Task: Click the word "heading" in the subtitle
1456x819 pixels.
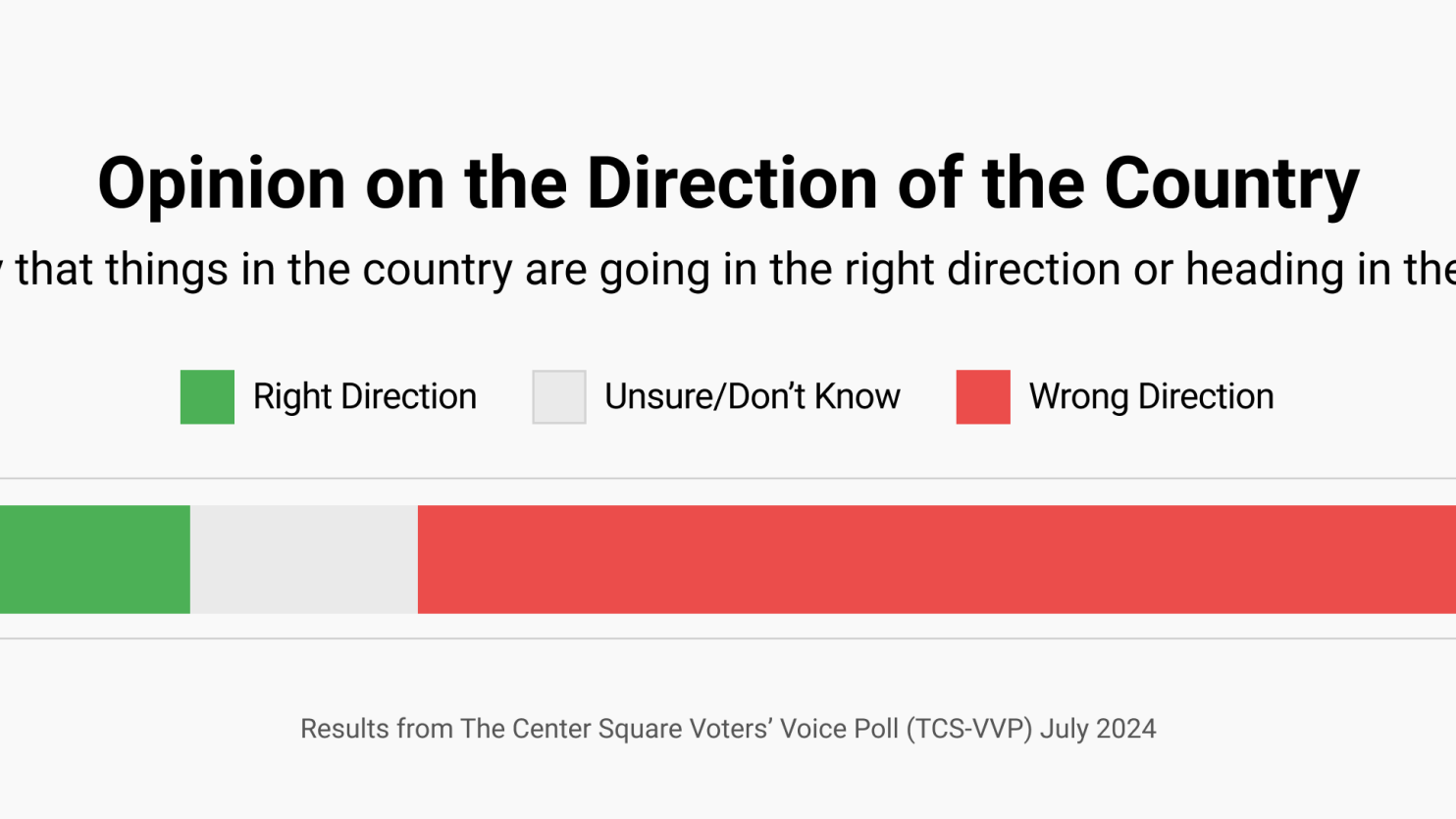Action: [x=1265, y=270]
